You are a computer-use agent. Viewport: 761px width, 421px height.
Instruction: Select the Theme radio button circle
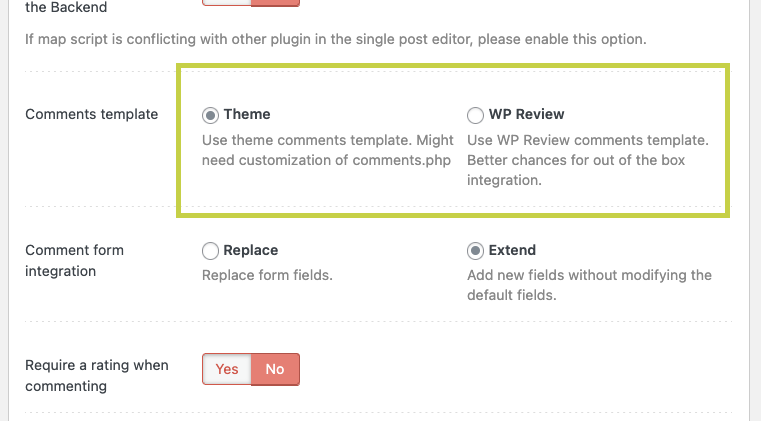coord(210,115)
